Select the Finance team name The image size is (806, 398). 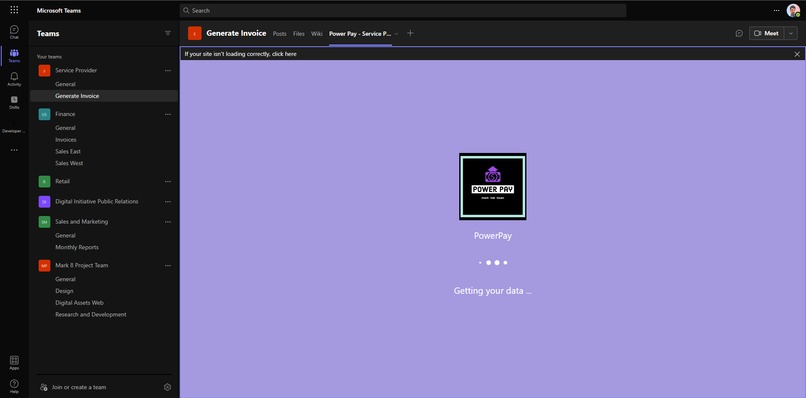[65, 114]
